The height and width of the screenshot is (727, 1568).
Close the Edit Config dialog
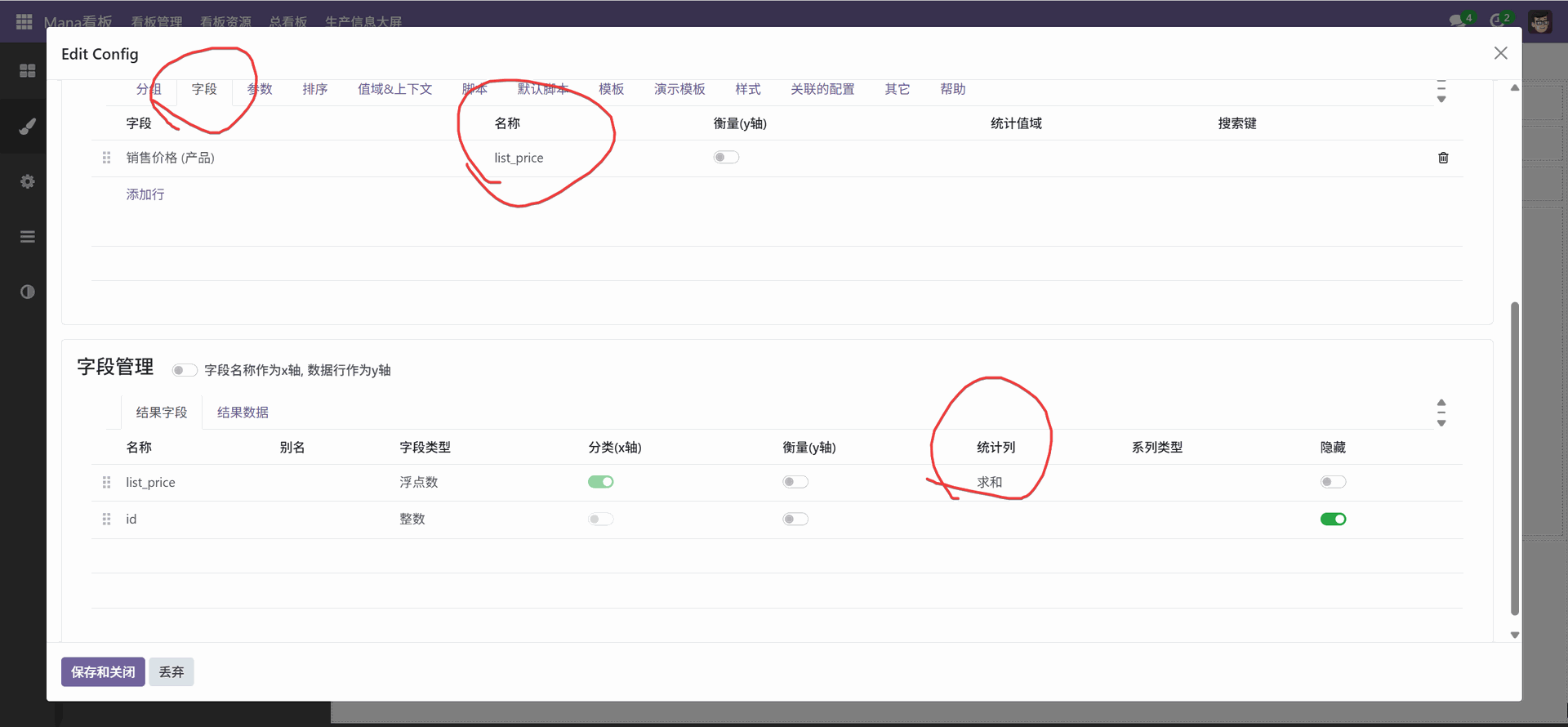click(x=1501, y=53)
